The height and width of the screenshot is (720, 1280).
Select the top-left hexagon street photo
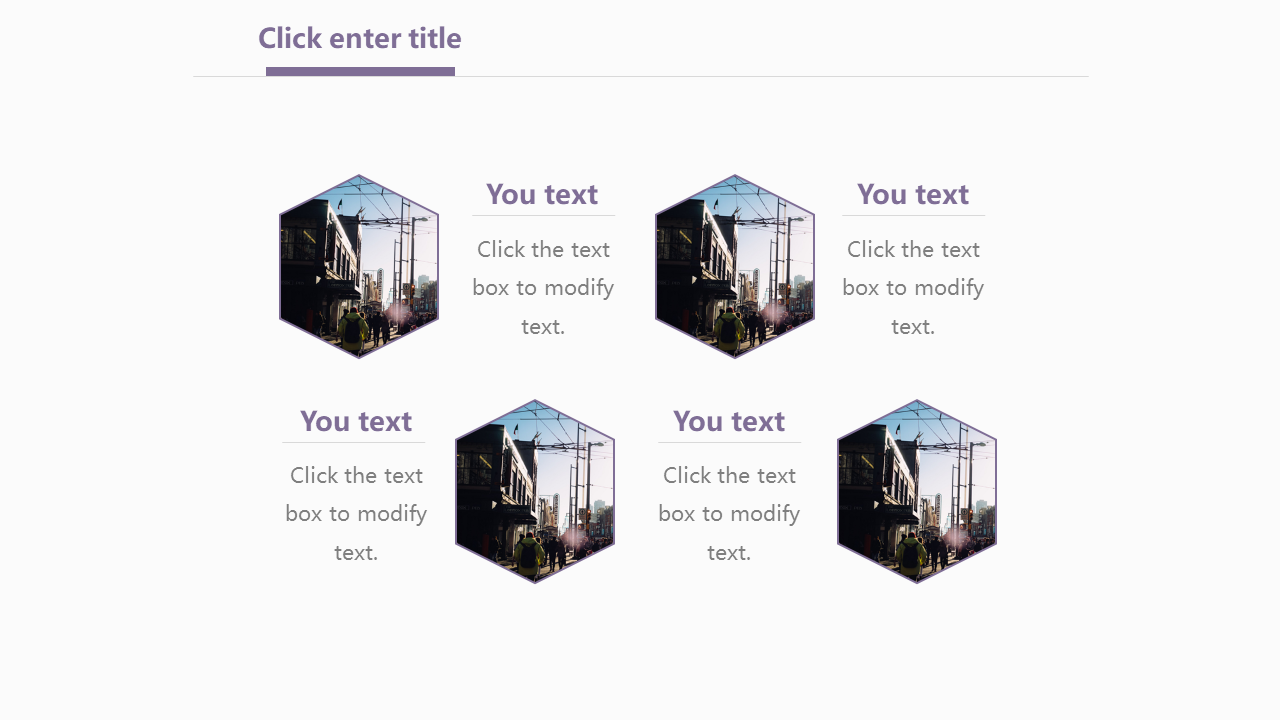358,266
